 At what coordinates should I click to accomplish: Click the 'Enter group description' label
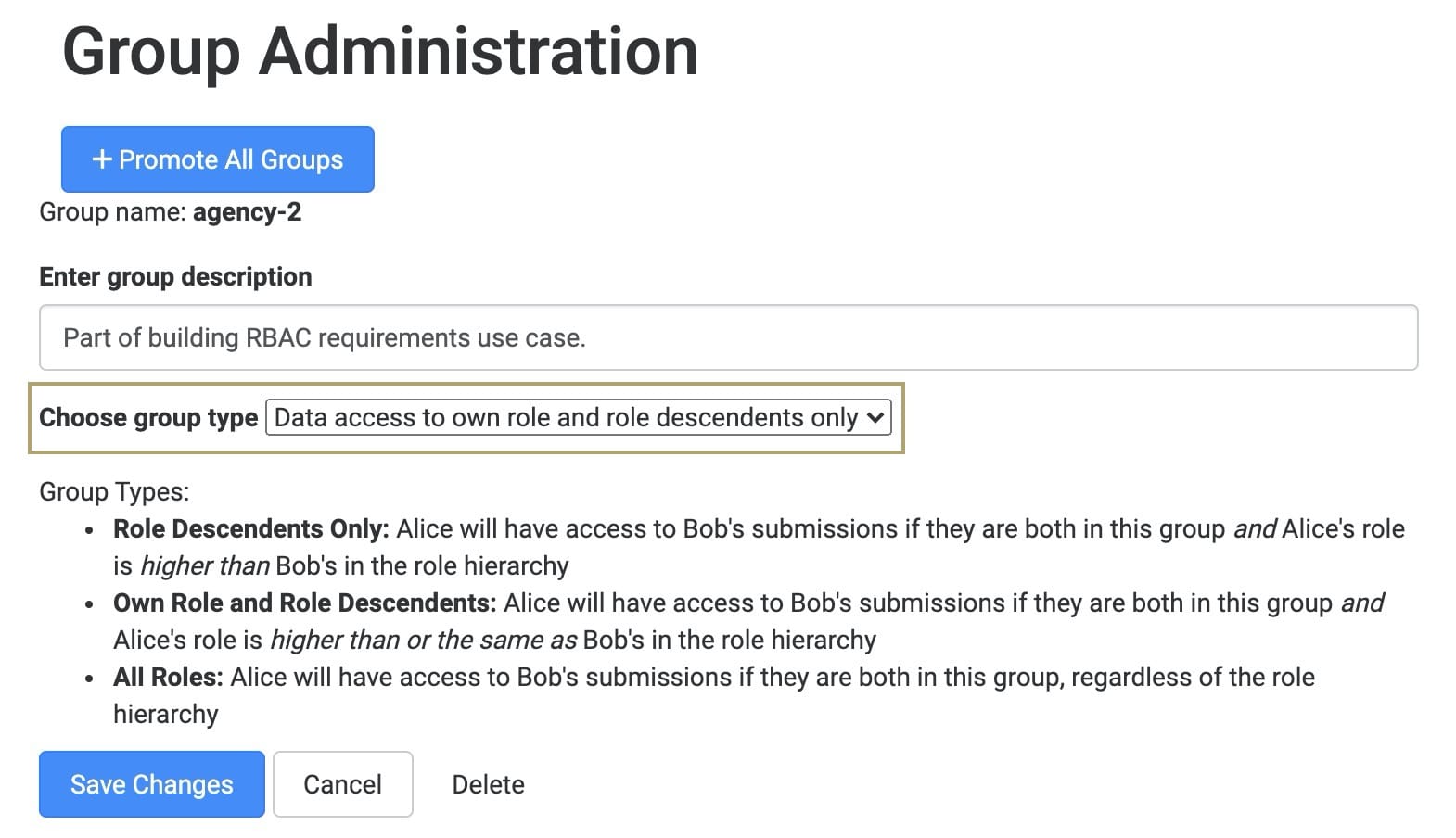point(175,276)
